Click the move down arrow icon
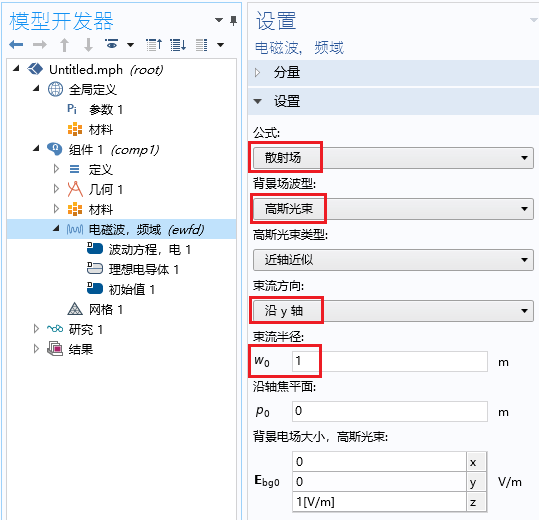539x520 pixels. tap(88, 45)
